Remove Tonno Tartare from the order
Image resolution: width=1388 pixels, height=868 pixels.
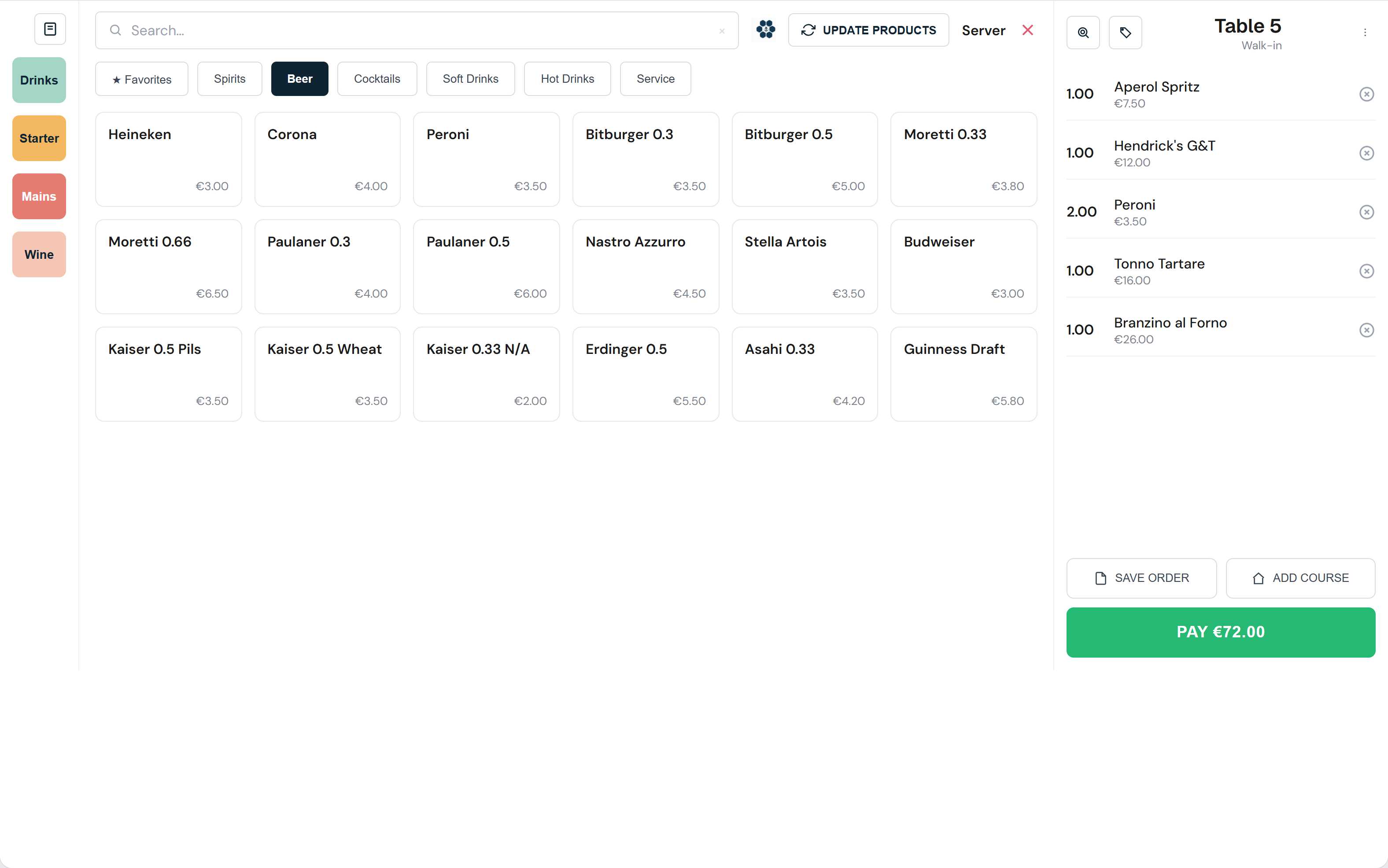[1367, 271]
